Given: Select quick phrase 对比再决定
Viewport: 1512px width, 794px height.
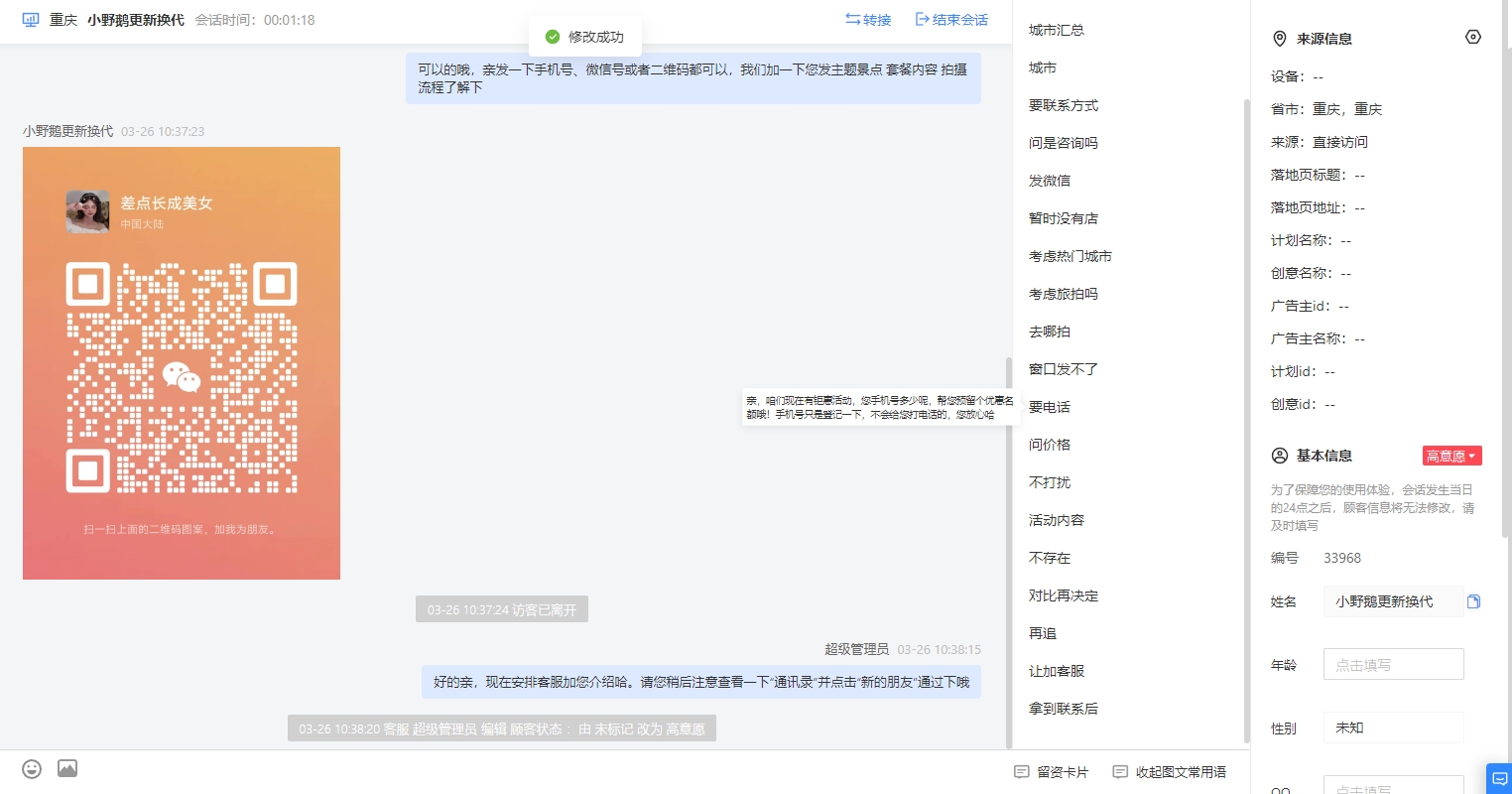Looking at the screenshot, I should click(x=1064, y=595).
